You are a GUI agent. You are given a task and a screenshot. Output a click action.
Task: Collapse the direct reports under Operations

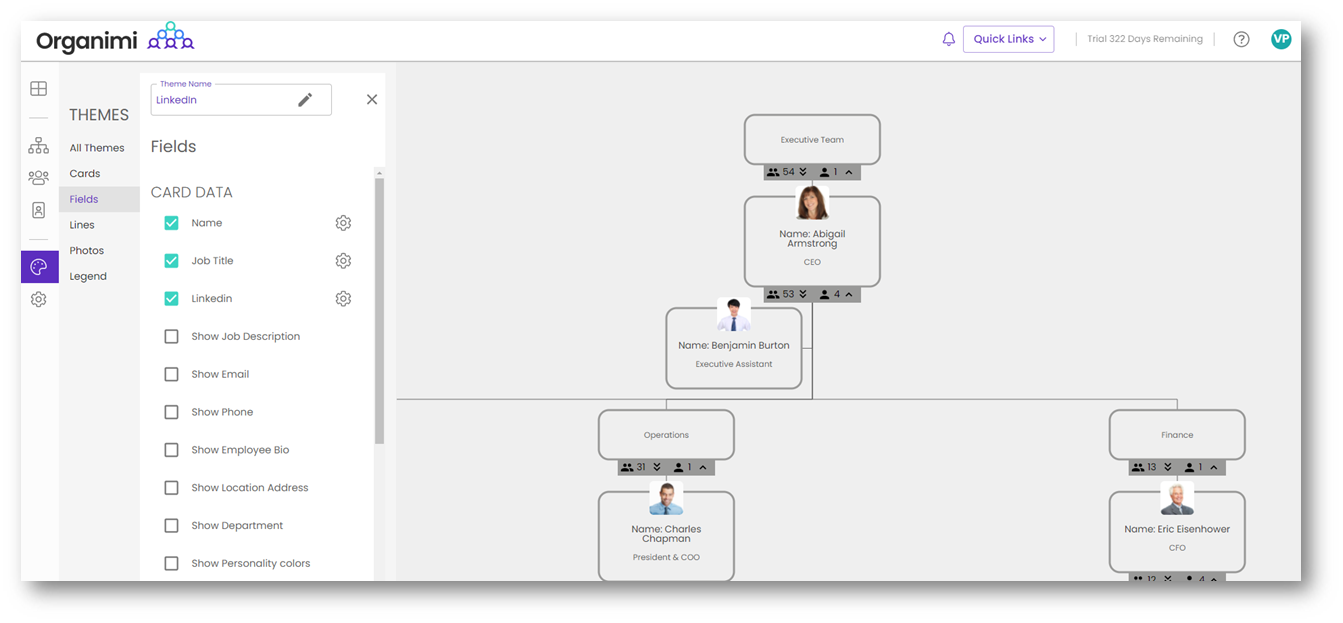coord(703,467)
